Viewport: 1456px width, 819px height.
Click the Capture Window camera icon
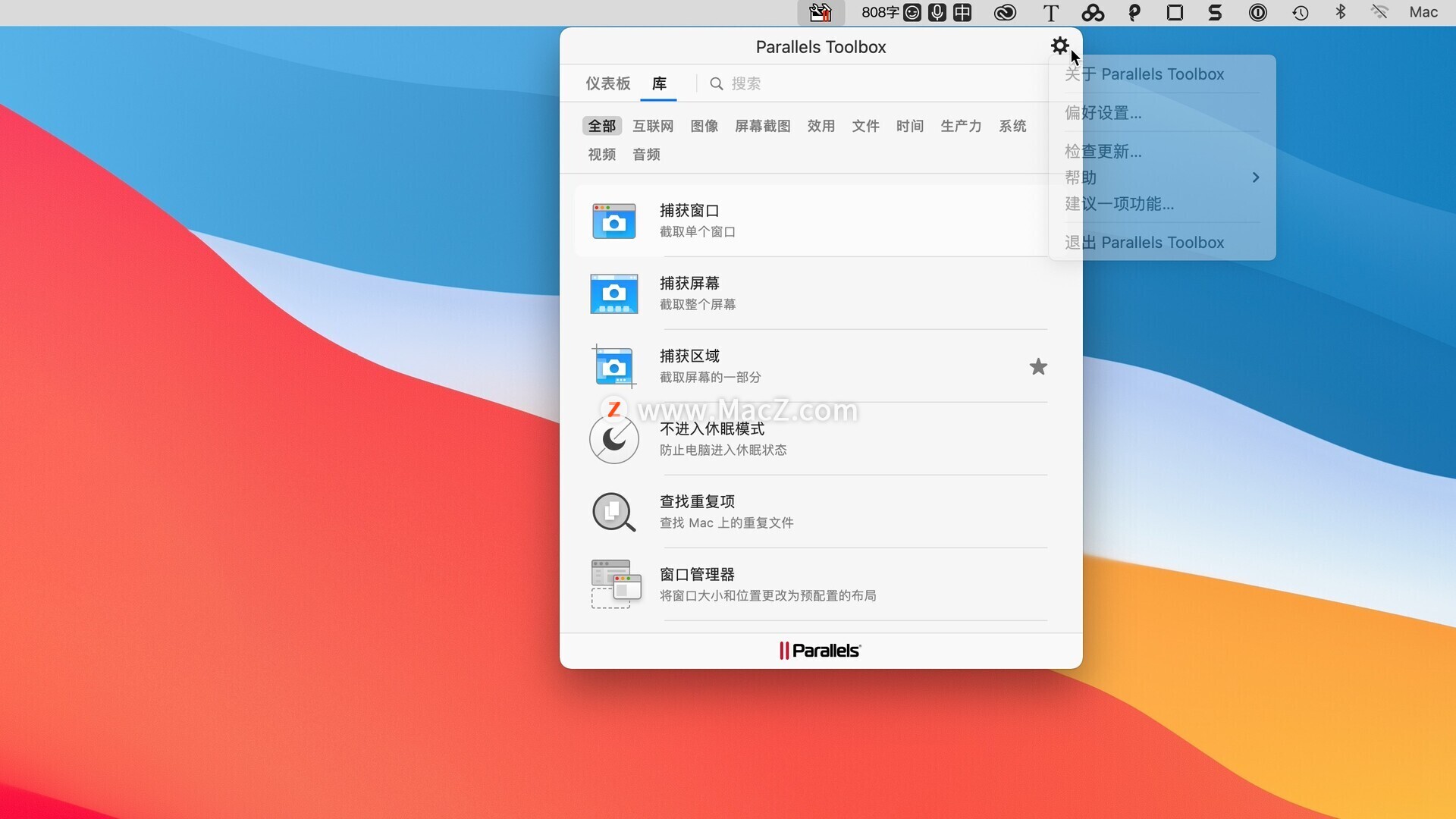coord(613,221)
